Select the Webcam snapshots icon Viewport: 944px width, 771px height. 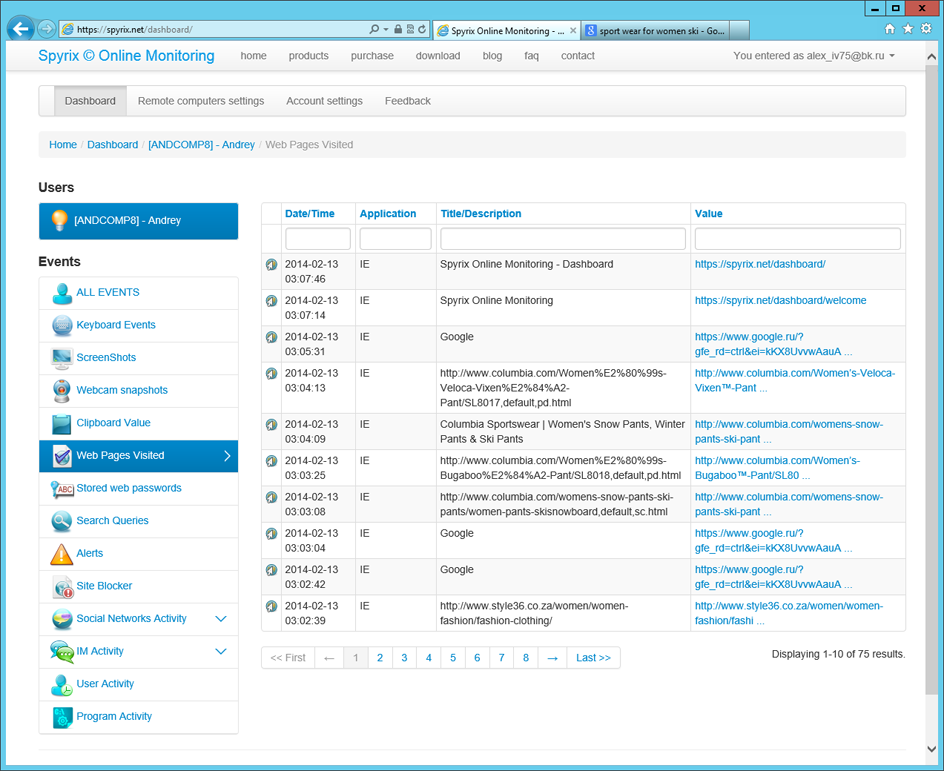pyautogui.click(x=62, y=390)
